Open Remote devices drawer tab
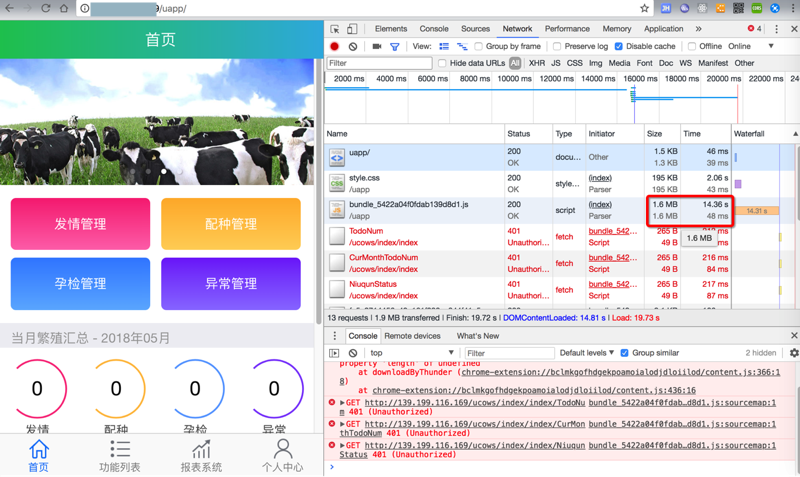The height and width of the screenshot is (477, 800). (x=412, y=336)
